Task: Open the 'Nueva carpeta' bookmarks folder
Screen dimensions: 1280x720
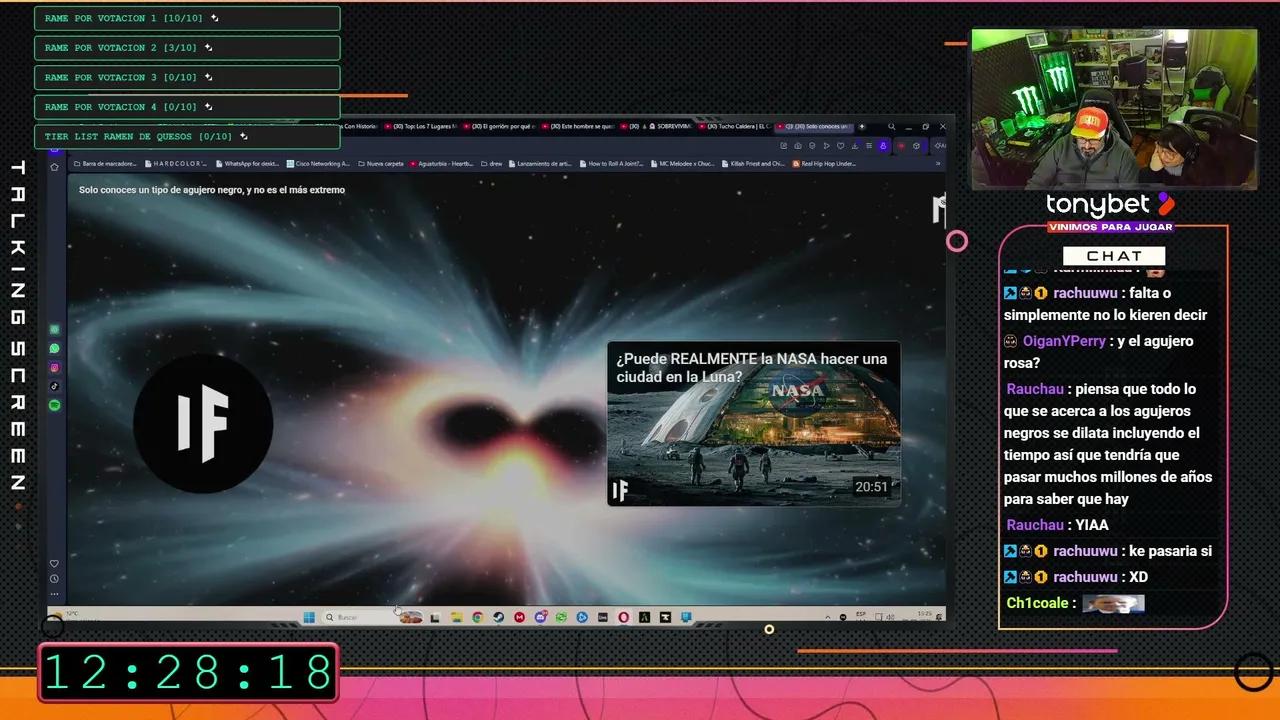Action: (x=380, y=163)
